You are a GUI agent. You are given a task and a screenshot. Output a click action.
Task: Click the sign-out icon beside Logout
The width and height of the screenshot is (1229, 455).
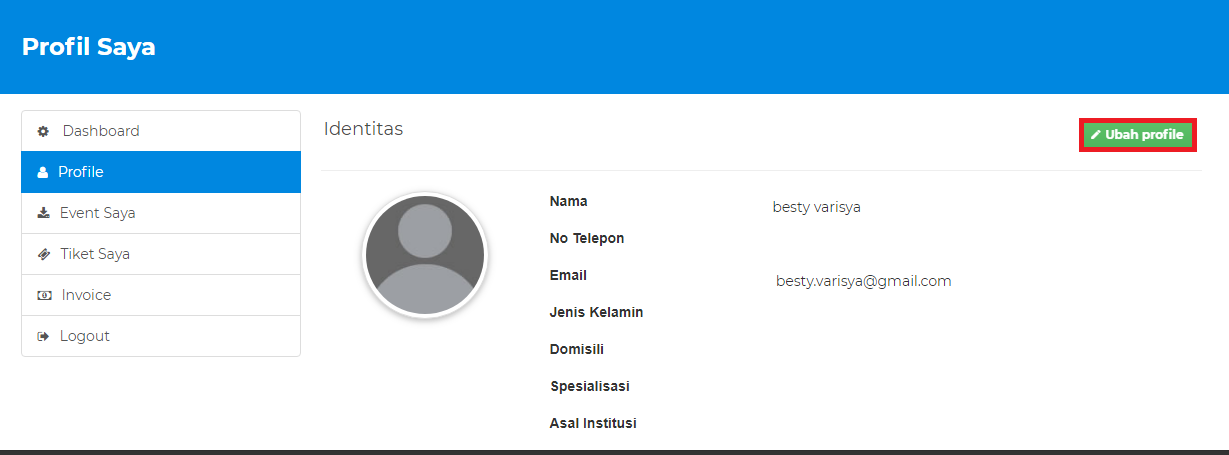tap(43, 337)
